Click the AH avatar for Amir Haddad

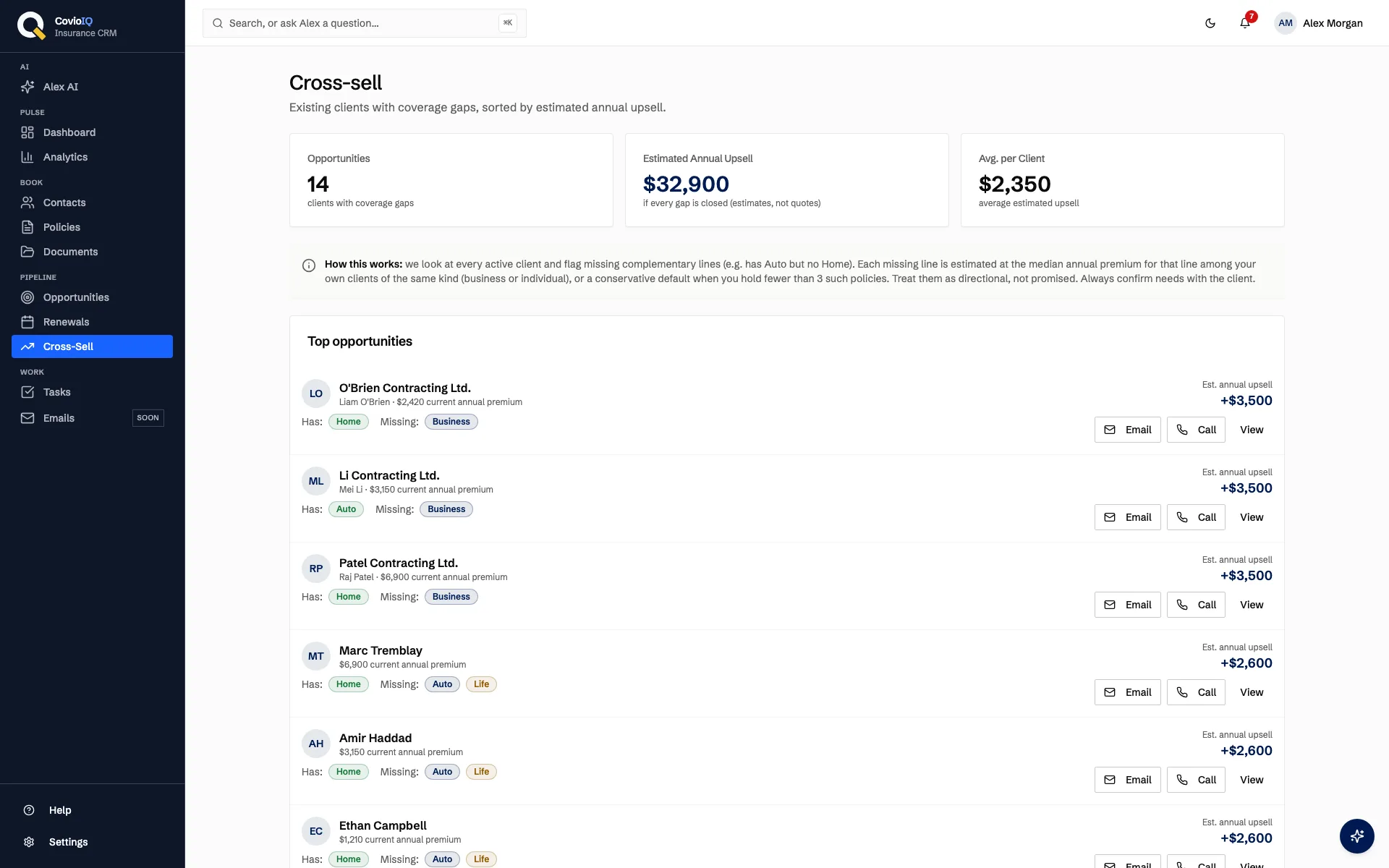coord(316,744)
